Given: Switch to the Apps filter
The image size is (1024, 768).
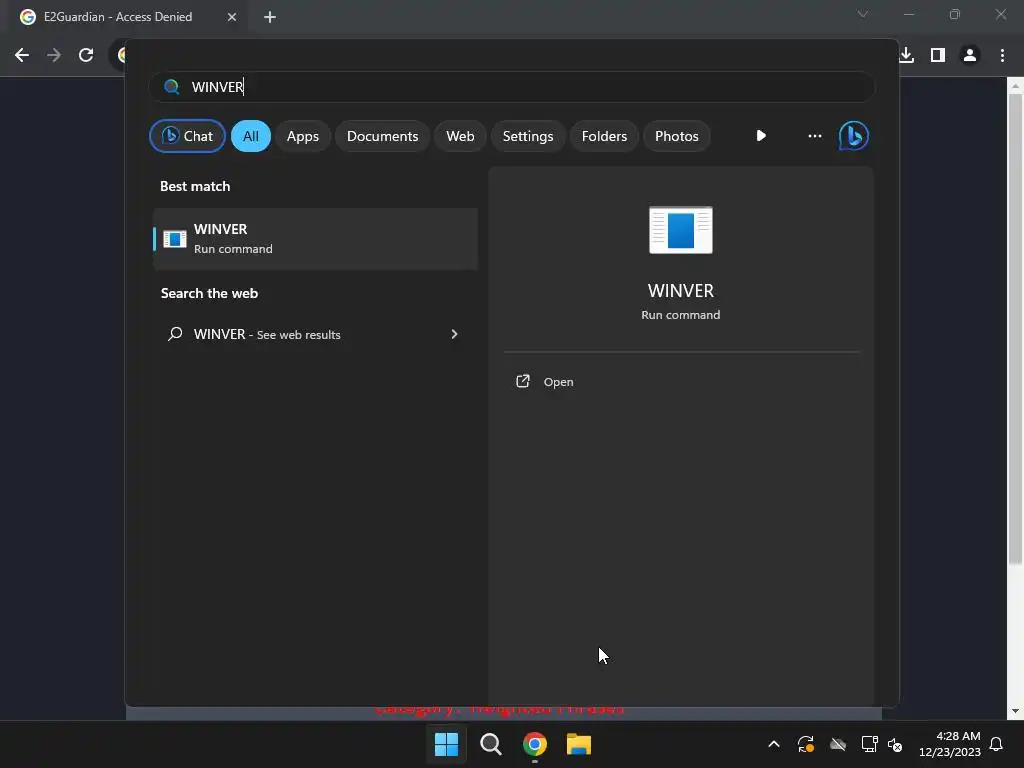Looking at the screenshot, I should point(302,136).
